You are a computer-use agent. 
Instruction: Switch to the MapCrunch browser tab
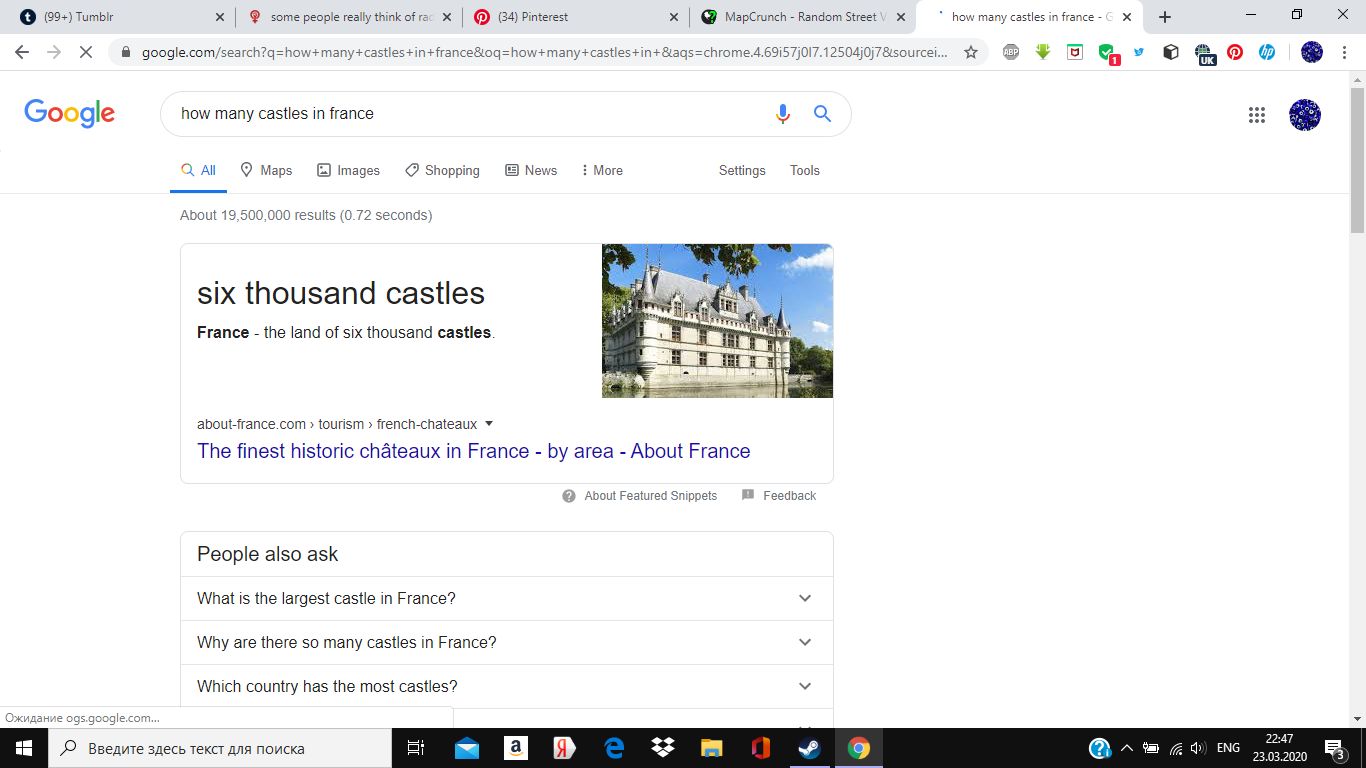pyautogui.click(x=805, y=17)
